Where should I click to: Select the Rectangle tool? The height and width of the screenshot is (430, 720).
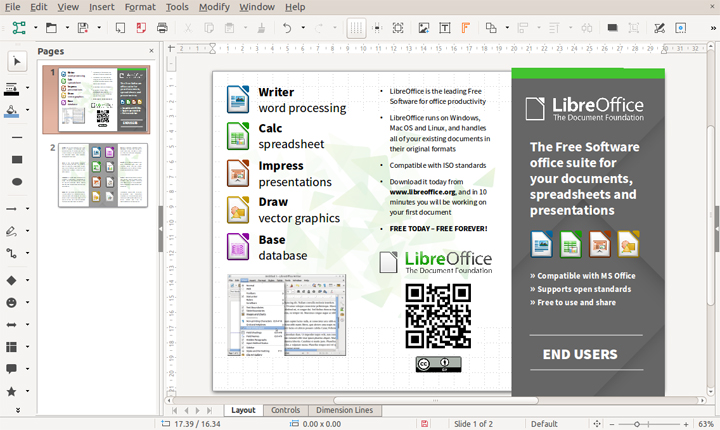click(x=17, y=159)
